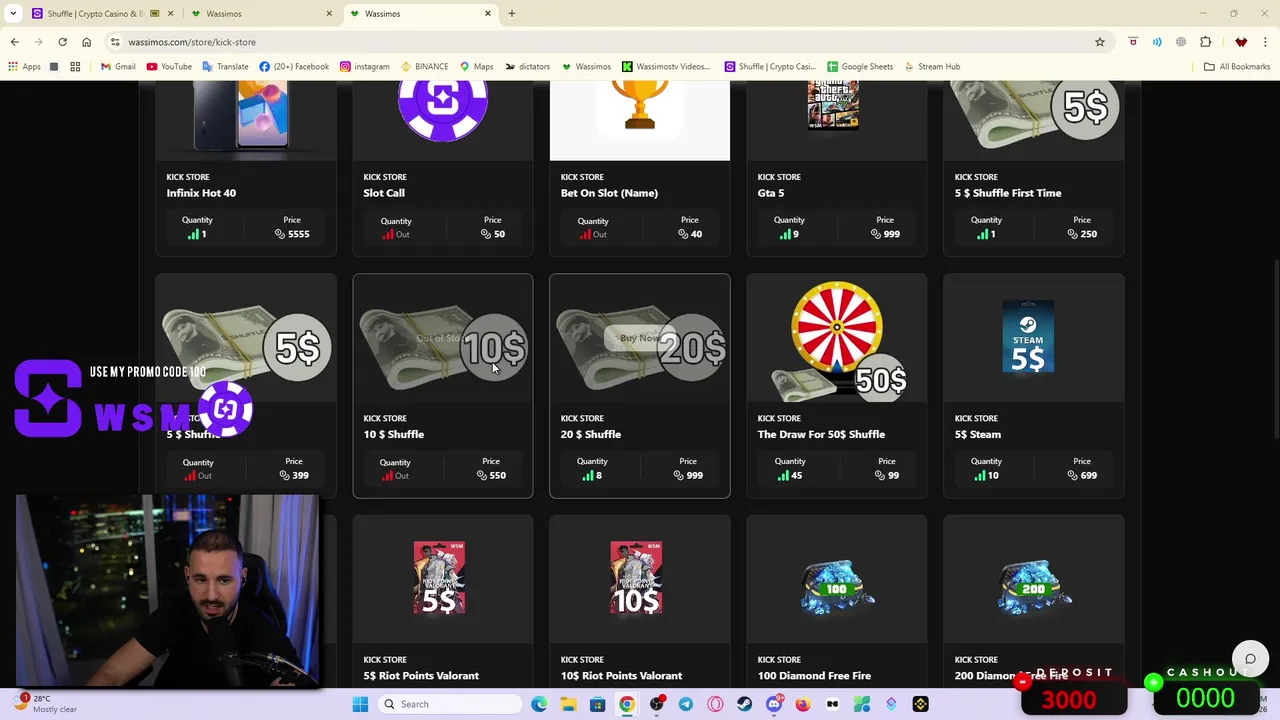Click the 200 Diamond Free Fire image

[x=1034, y=585]
